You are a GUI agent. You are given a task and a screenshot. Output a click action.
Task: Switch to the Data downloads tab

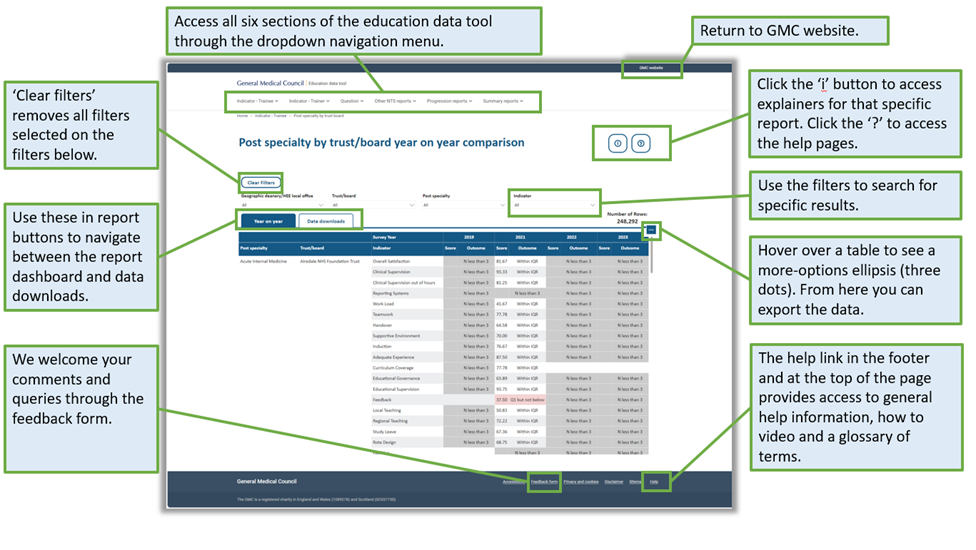pyautogui.click(x=326, y=221)
